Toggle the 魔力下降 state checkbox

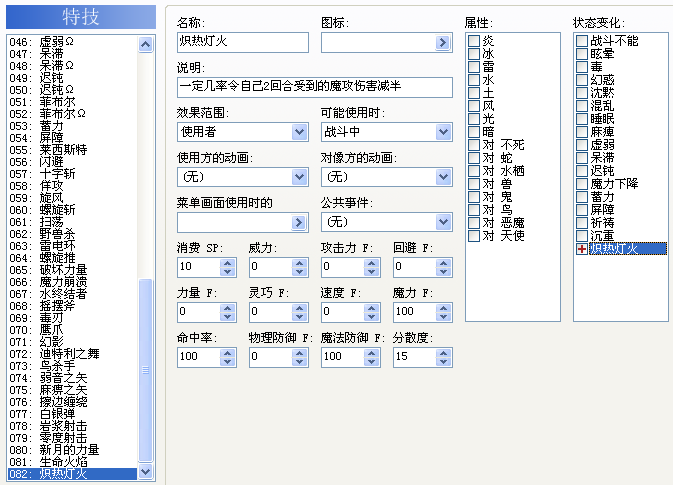coord(582,184)
